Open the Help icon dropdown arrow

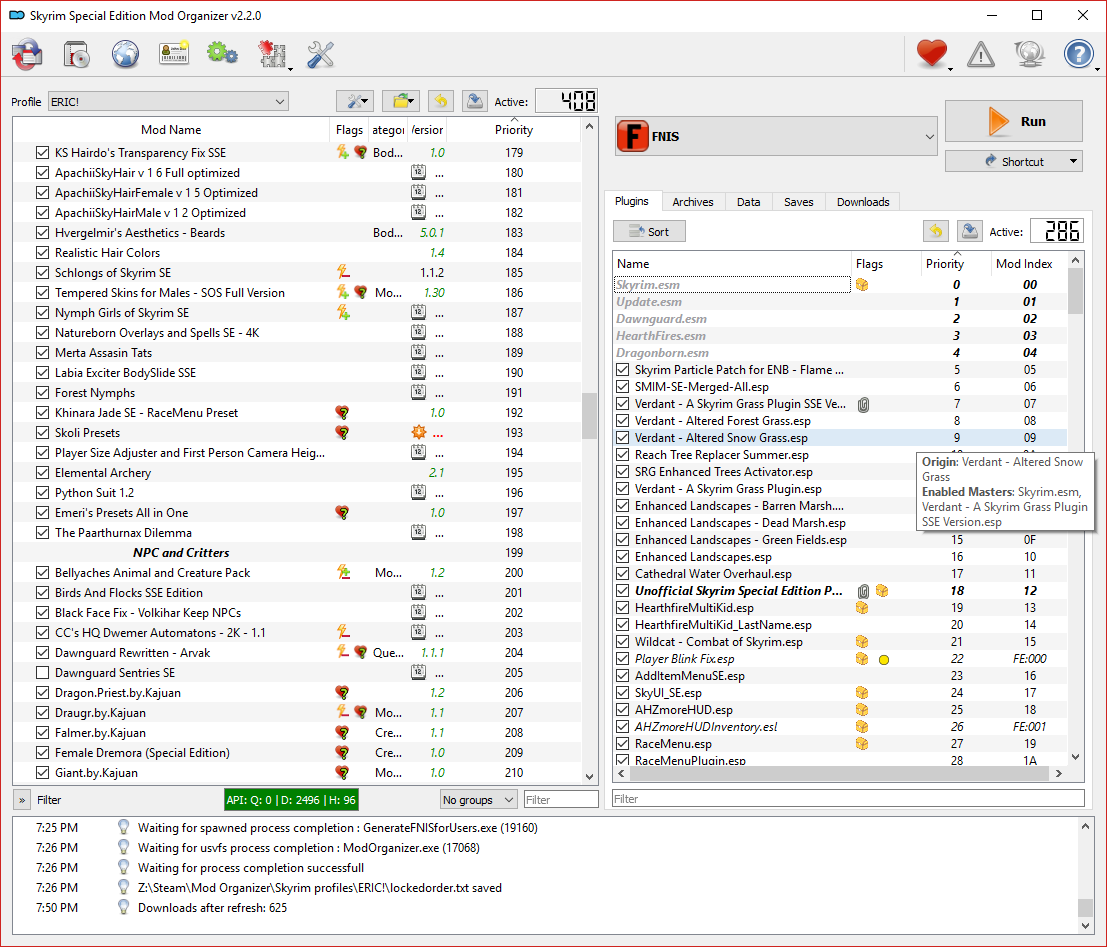coord(1097,69)
